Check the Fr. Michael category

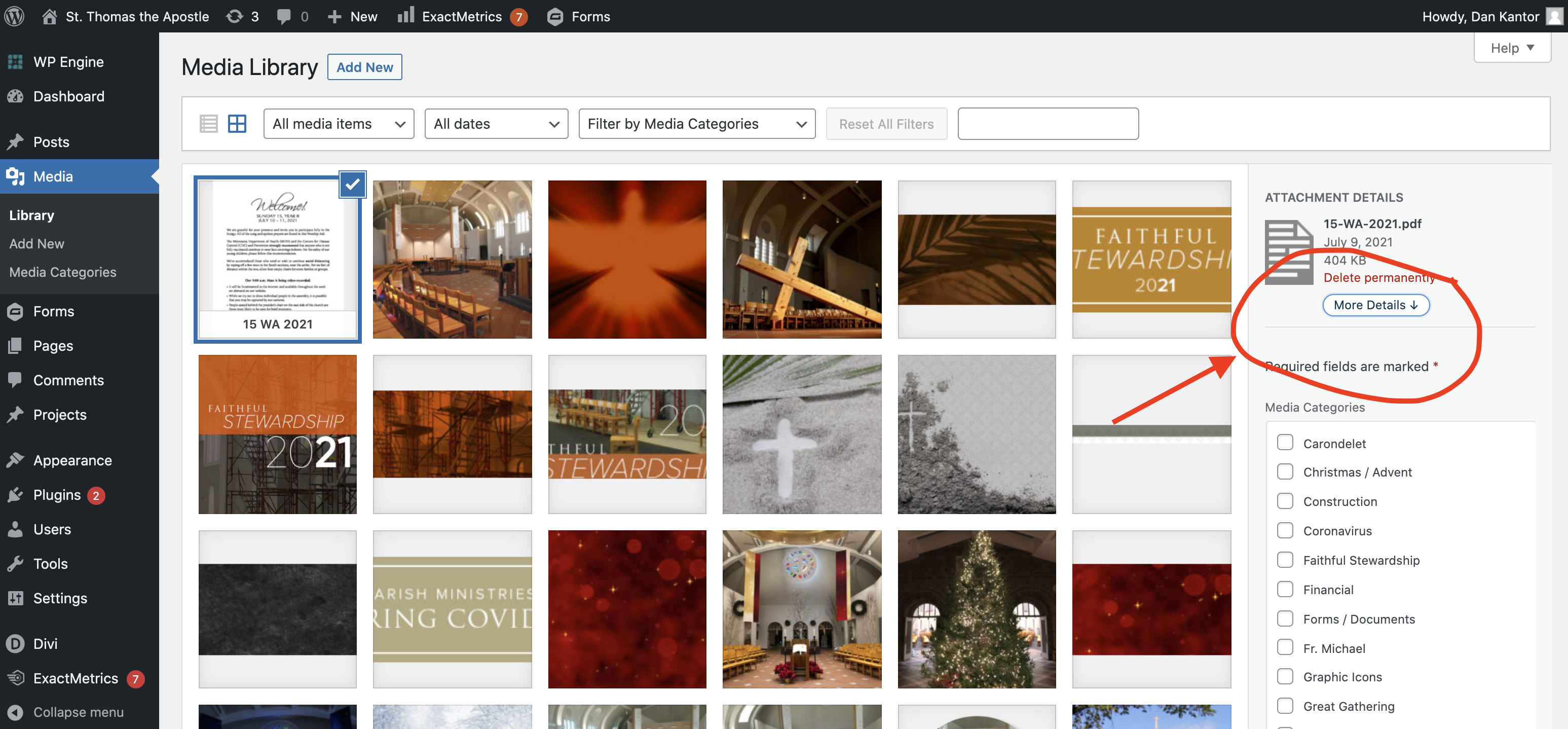[1285, 647]
